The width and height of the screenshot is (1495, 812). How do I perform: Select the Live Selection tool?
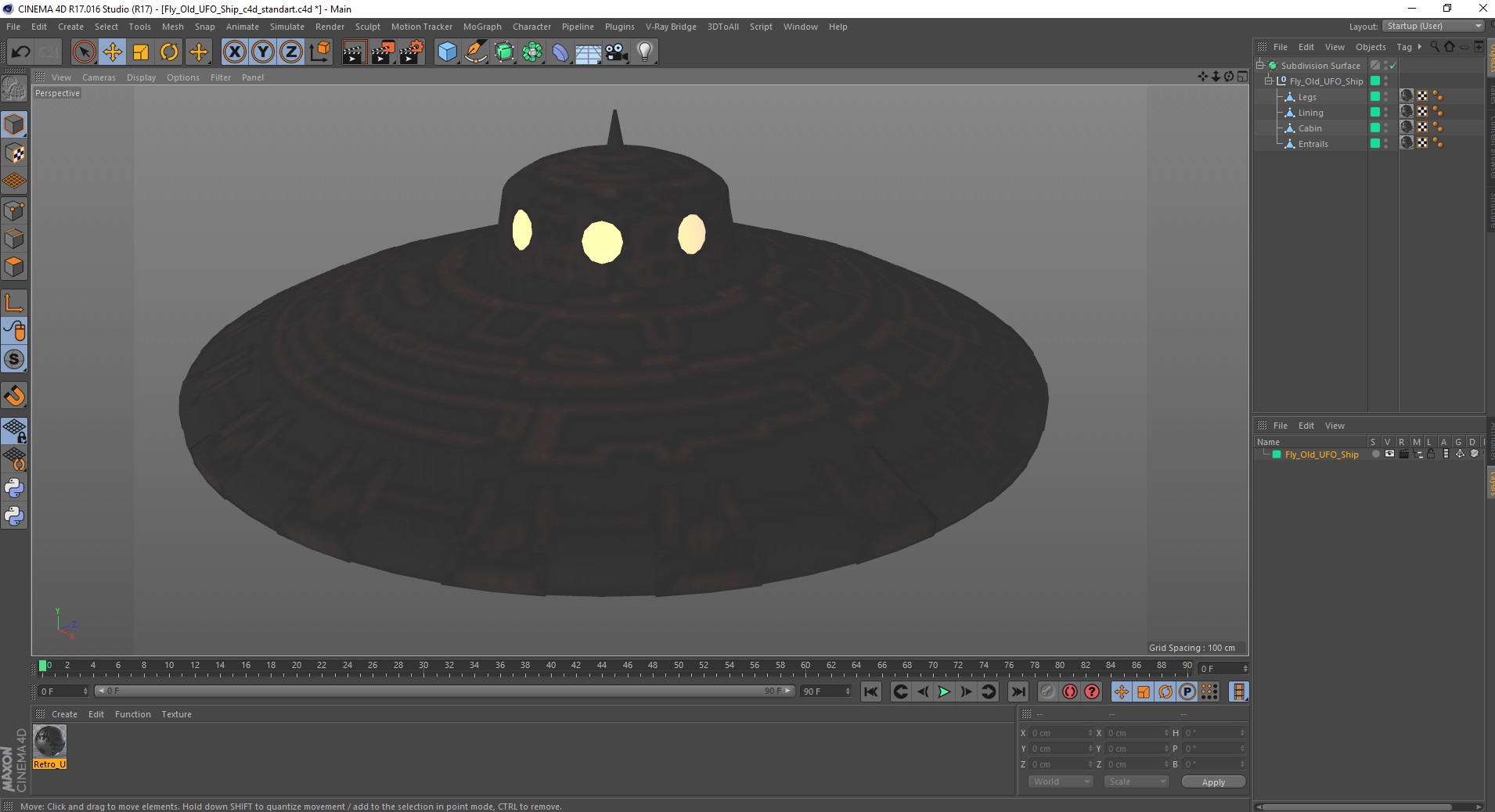[84, 52]
